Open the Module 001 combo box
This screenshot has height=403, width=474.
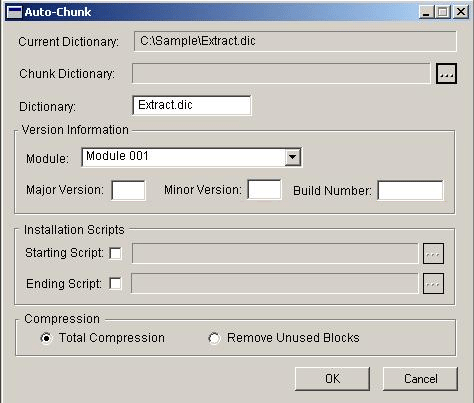tap(192, 157)
